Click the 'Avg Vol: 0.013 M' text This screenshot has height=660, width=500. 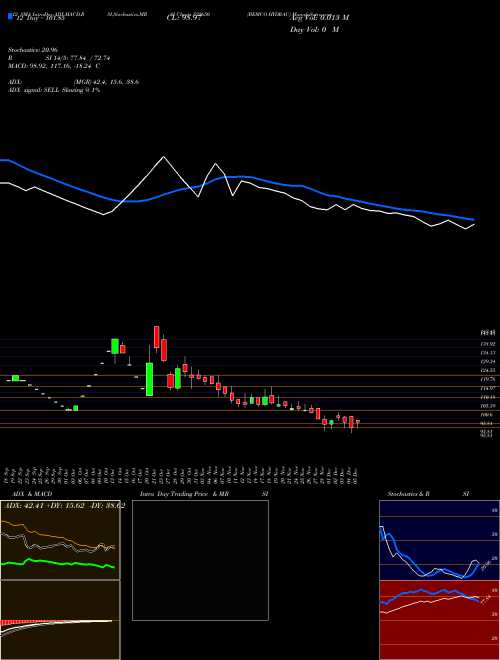click(319, 18)
